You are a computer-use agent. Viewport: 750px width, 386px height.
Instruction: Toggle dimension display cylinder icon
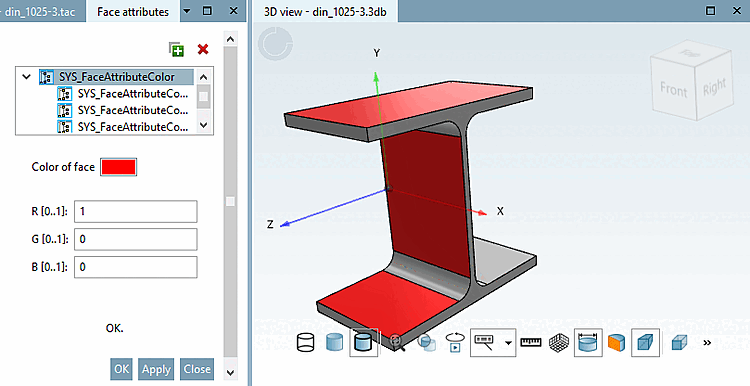pyautogui.click(x=588, y=342)
